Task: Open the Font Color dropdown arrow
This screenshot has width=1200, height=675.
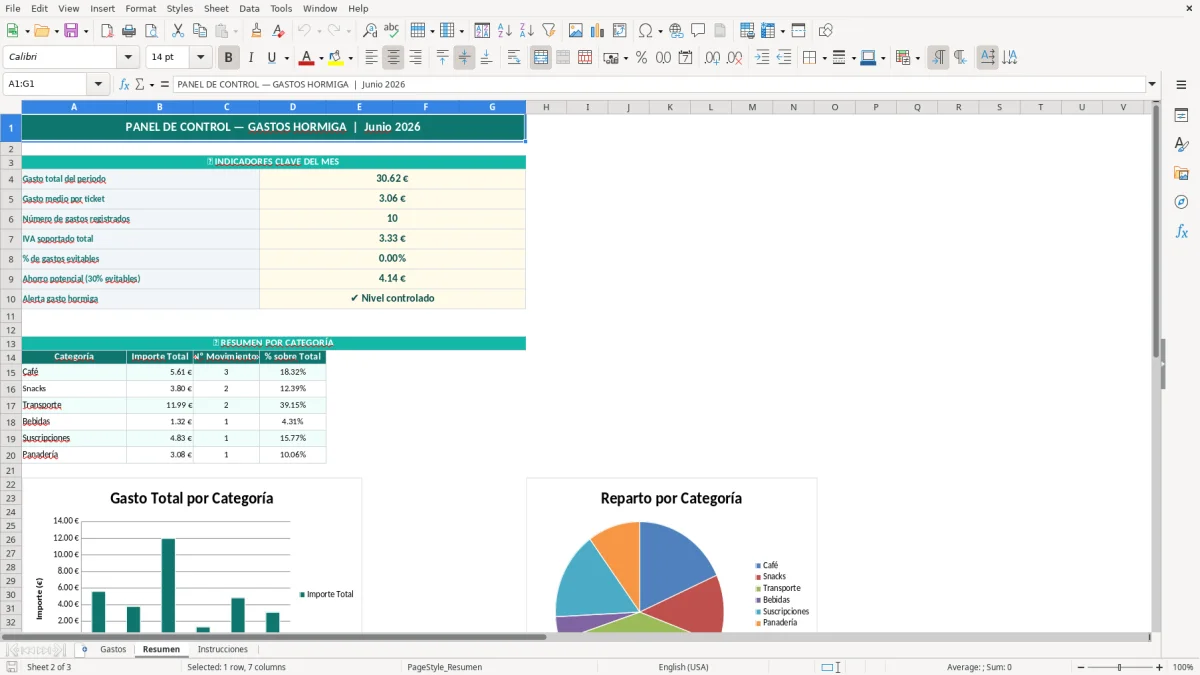Action: (321, 58)
